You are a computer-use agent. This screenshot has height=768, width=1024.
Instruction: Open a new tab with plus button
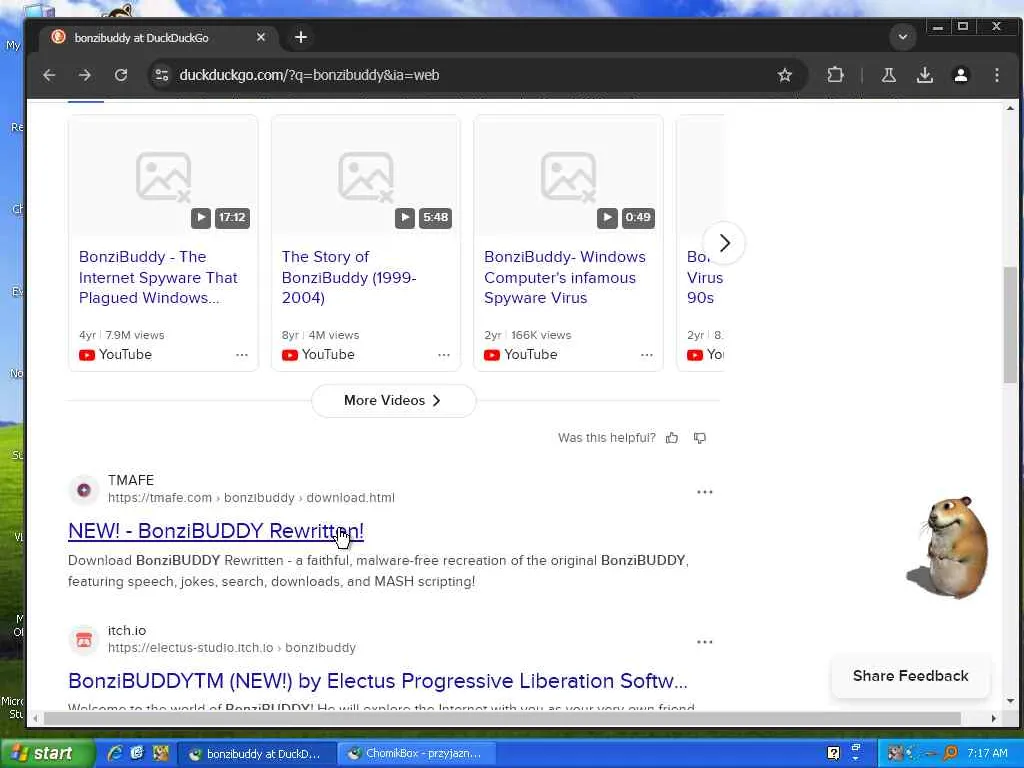(x=301, y=37)
